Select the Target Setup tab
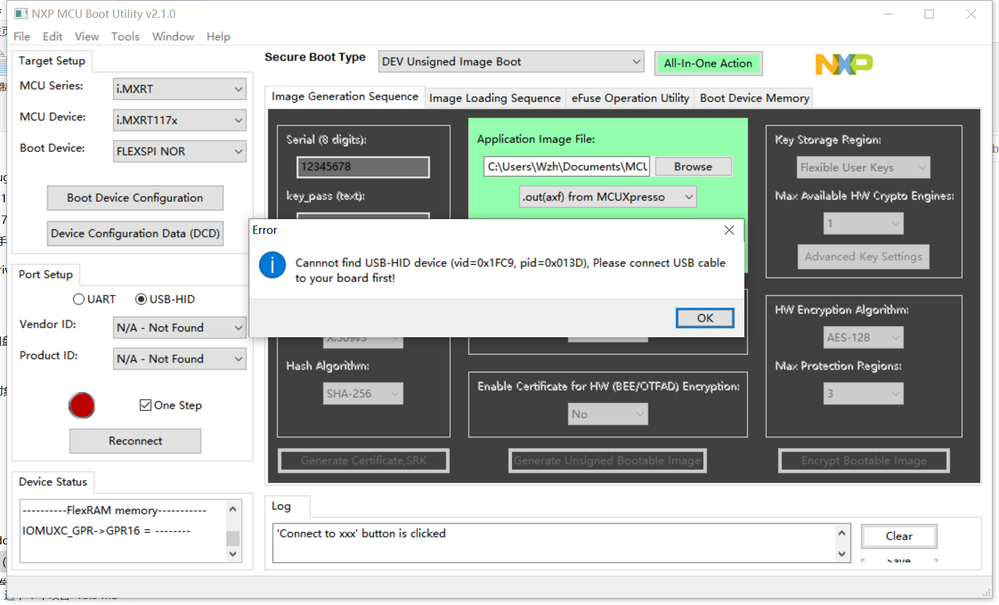The image size is (999, 605). (52, 61)
